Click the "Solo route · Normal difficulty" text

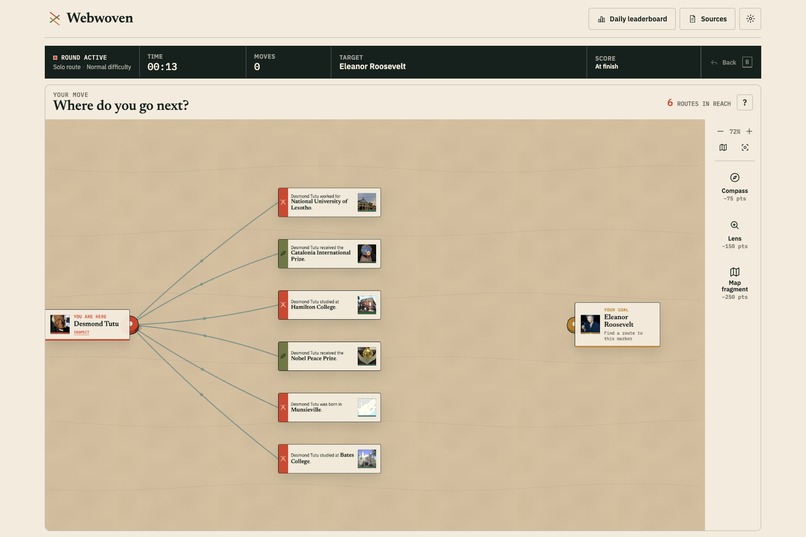[x=92, y=67]
